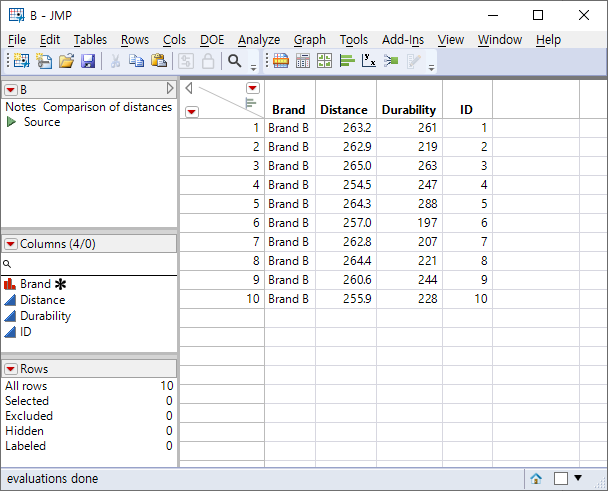Click the JMP application icon in title bar
Viewport: 608px width, 491px height.
(17, 15)
